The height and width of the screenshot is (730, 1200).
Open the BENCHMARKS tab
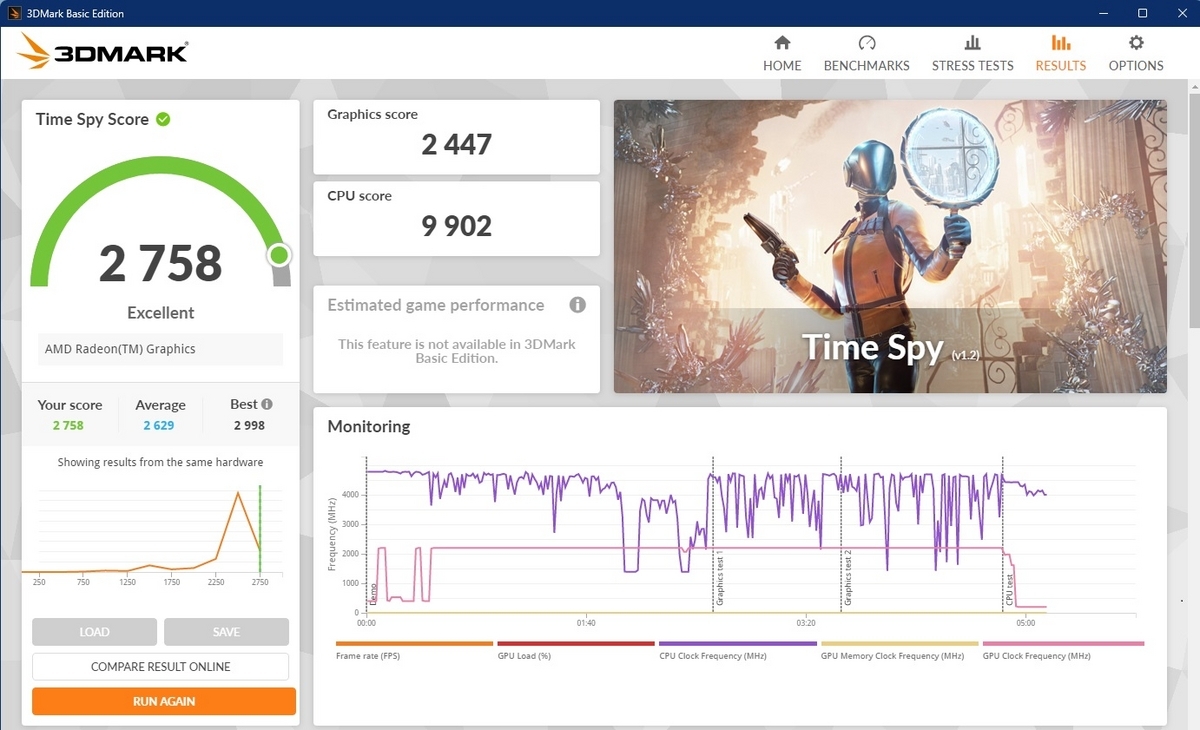pyautogui.click(x=866, y=54)
